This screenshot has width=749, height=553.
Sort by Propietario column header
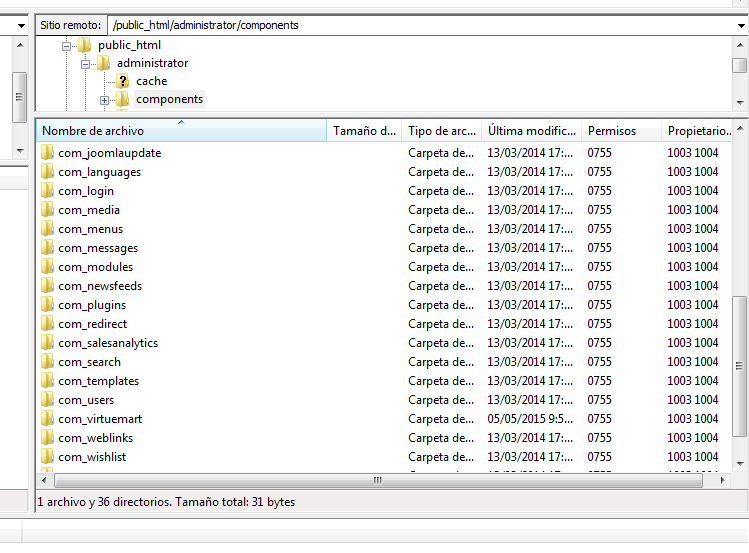[x=698, y=130]
